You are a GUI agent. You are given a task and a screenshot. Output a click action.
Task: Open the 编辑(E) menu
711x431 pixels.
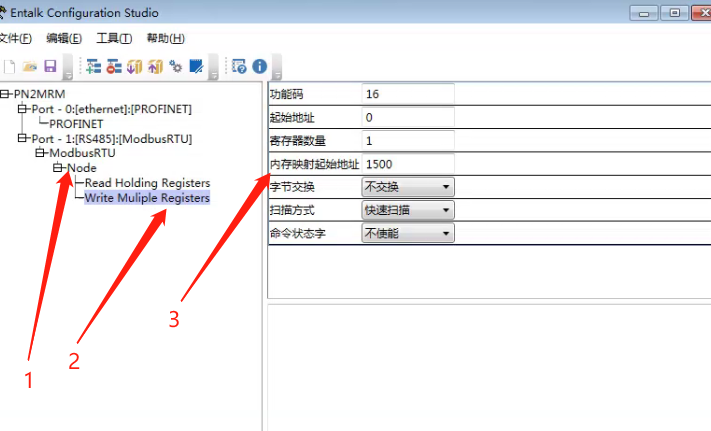(64, 39)
